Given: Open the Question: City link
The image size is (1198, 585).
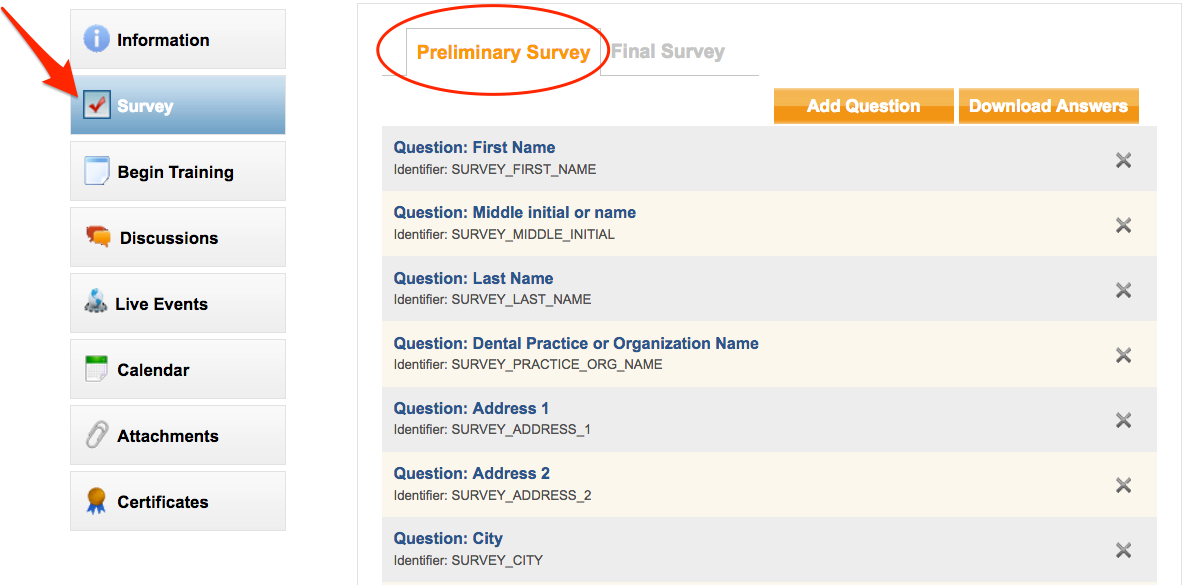Looking at the screenshot, I should (x=448, y=538).
